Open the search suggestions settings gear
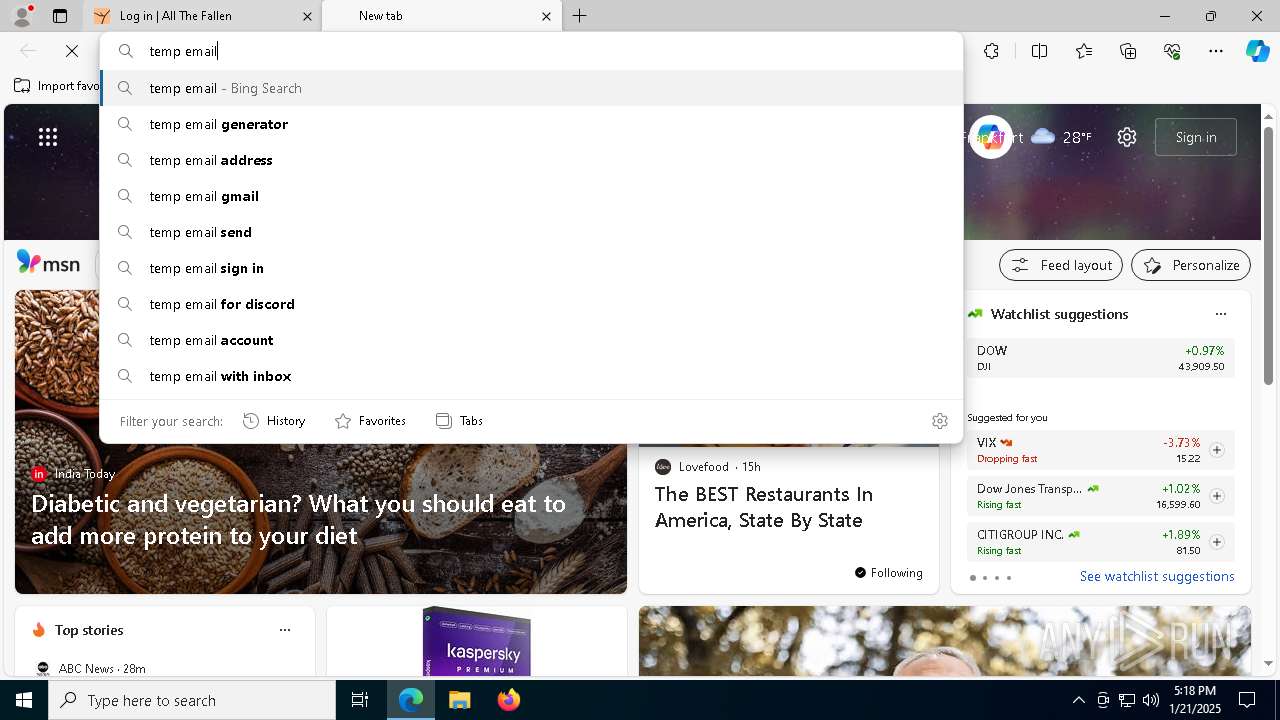The image size is (1280, 720). click(x=939, y=421)
